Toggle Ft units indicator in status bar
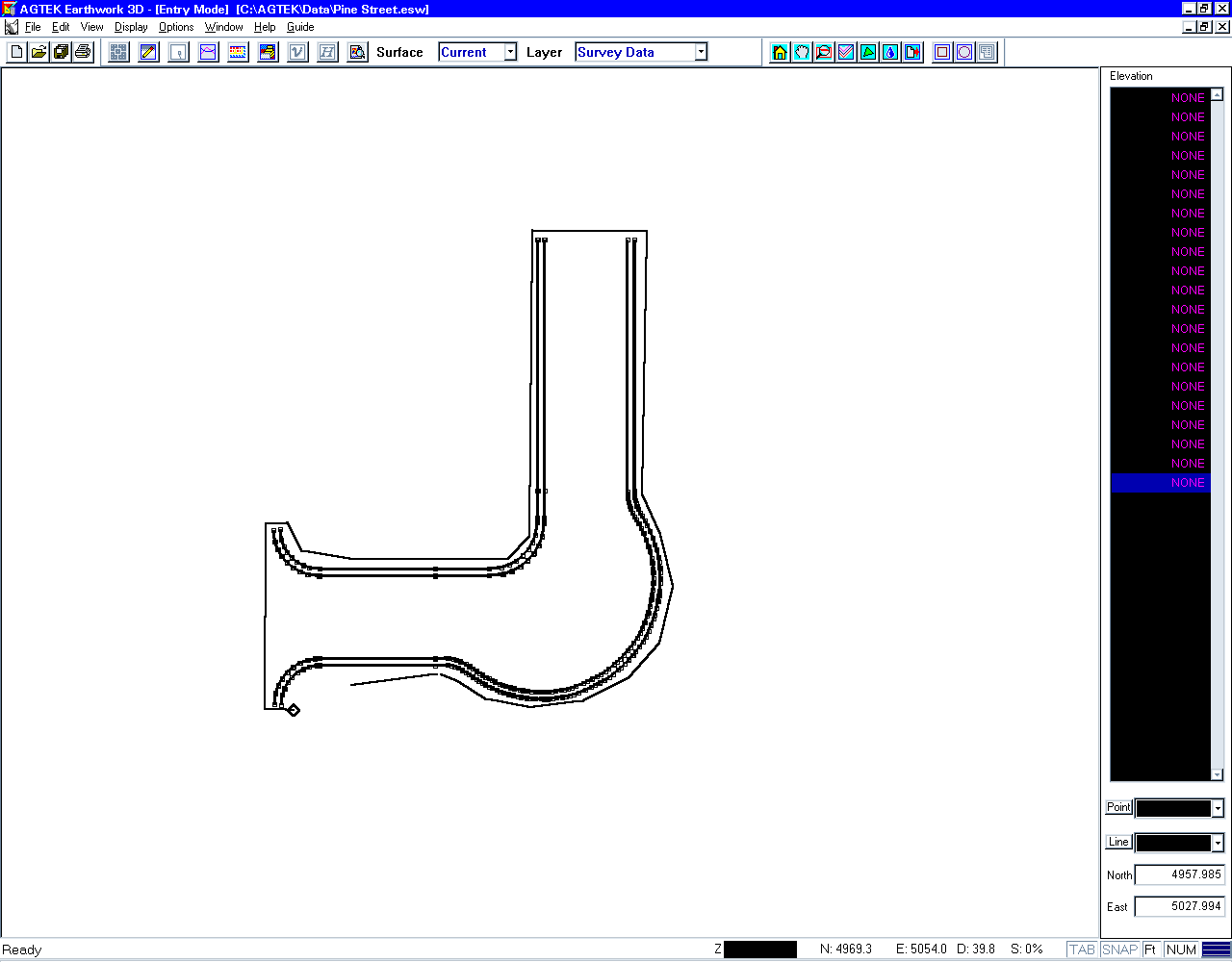 [1150, 949]
